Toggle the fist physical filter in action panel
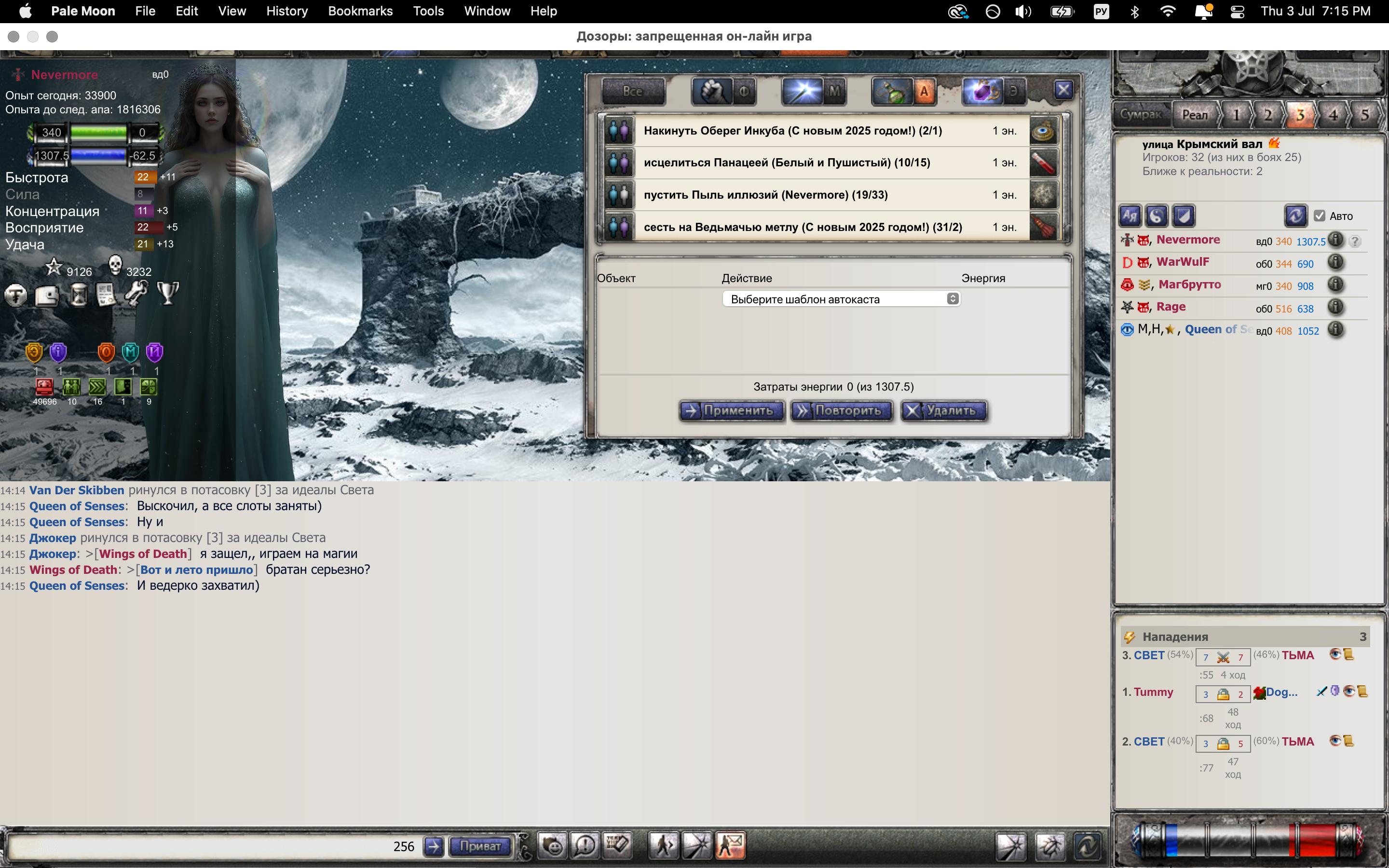This screenshot has height=868, width=1389. click(x=712, y=91)
